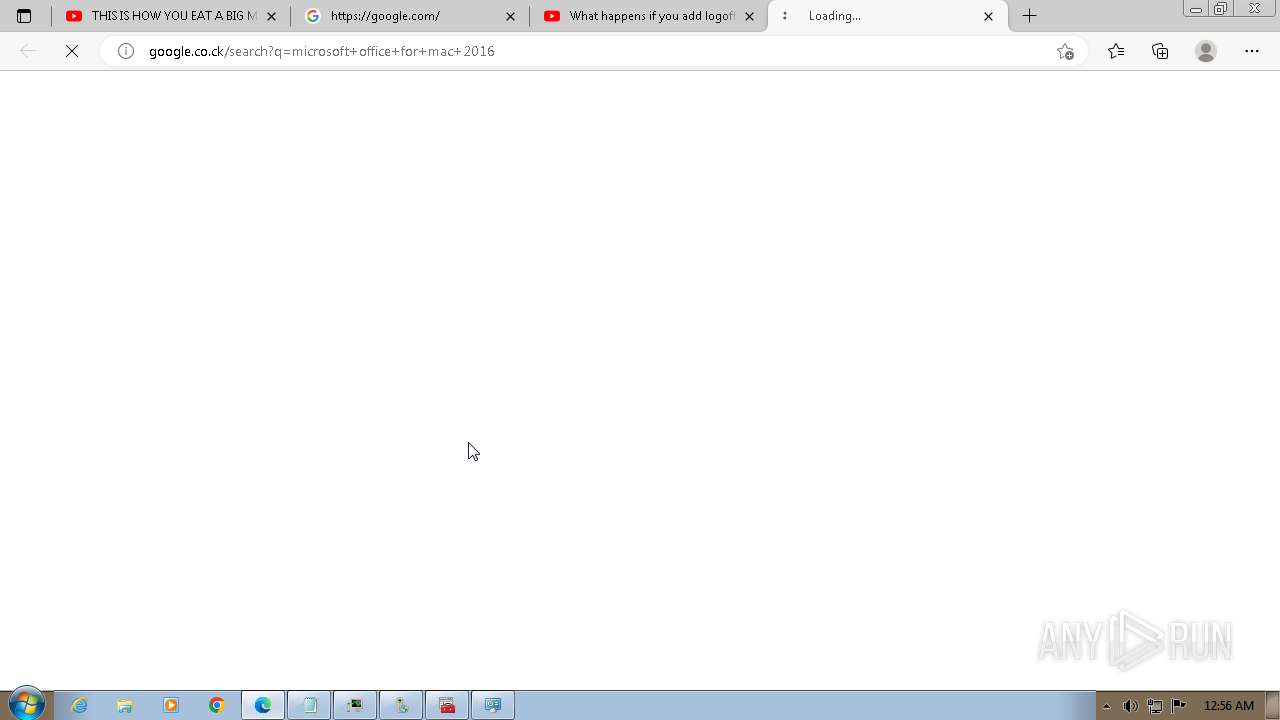This screenshot has width=1280, height=720.
Task: Open File Explorer from taskbar
Action: tap(125, 705)
